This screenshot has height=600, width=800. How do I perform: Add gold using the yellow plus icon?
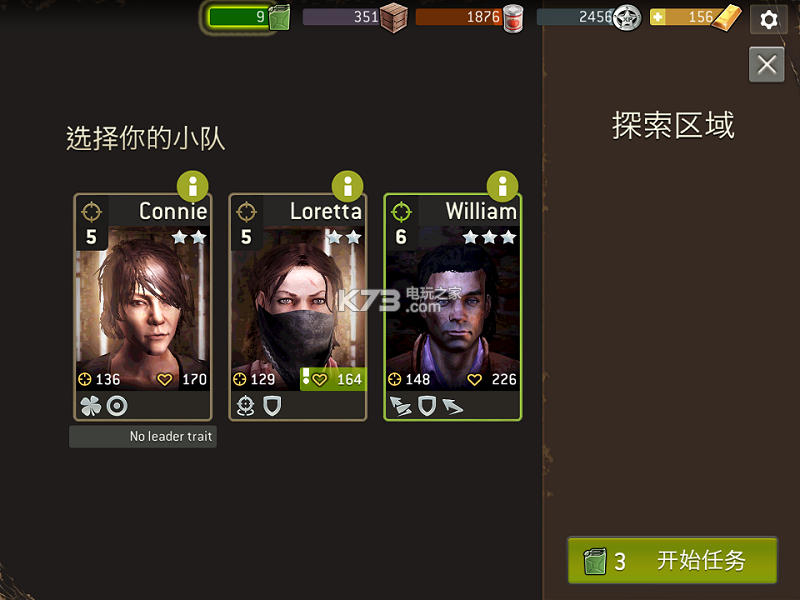(658, 17)
